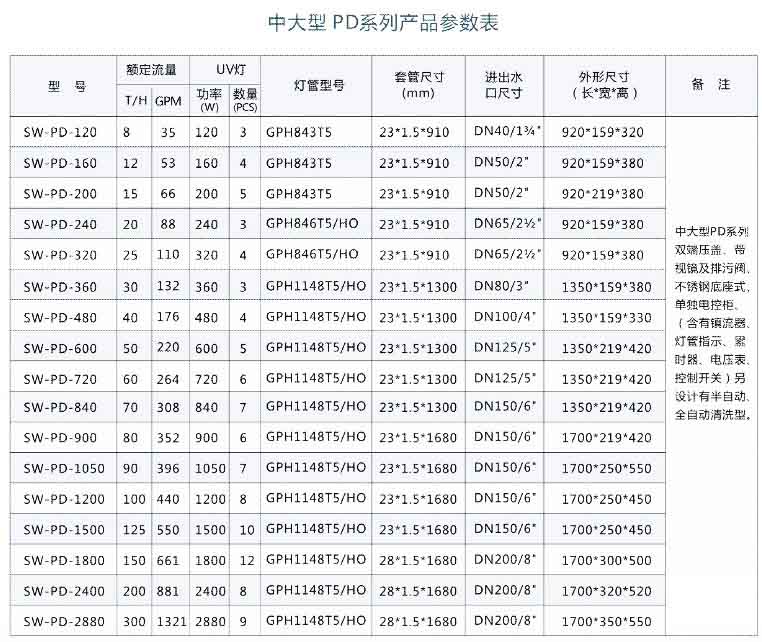
Task: Select the 型号 column header
Action: pyautogui.click(x=64, y=86)
